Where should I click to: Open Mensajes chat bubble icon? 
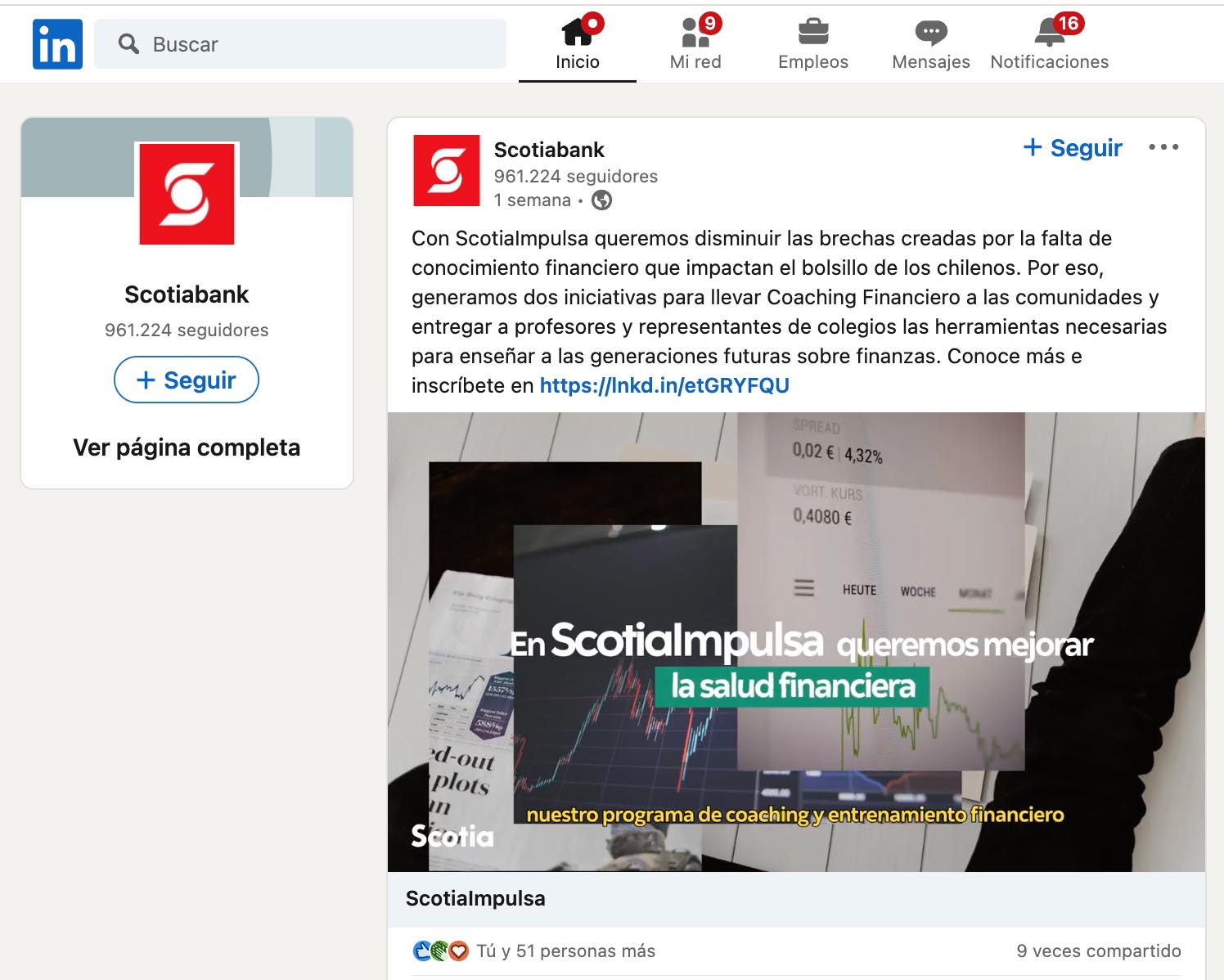click(930, 33)
